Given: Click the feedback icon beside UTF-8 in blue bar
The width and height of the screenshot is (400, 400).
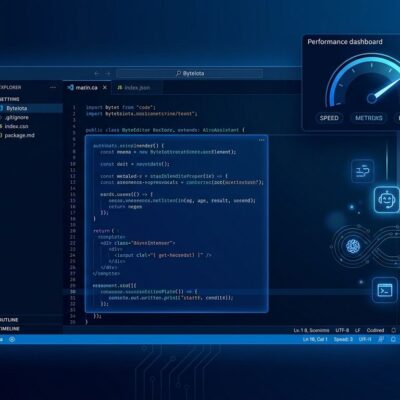Looking at the screenshot, I should coord(381,339).
